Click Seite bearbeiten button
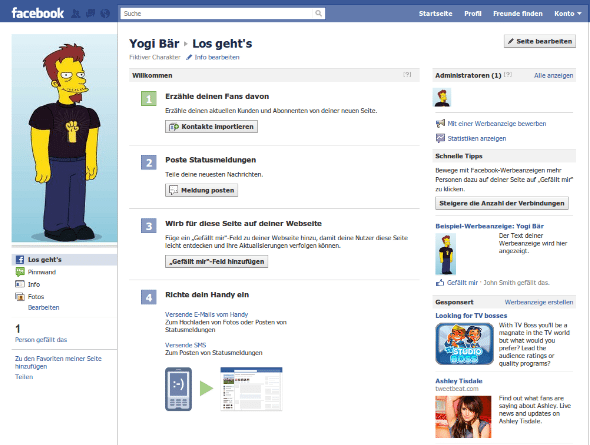The image size is (590, 445). tap(540, 41)
